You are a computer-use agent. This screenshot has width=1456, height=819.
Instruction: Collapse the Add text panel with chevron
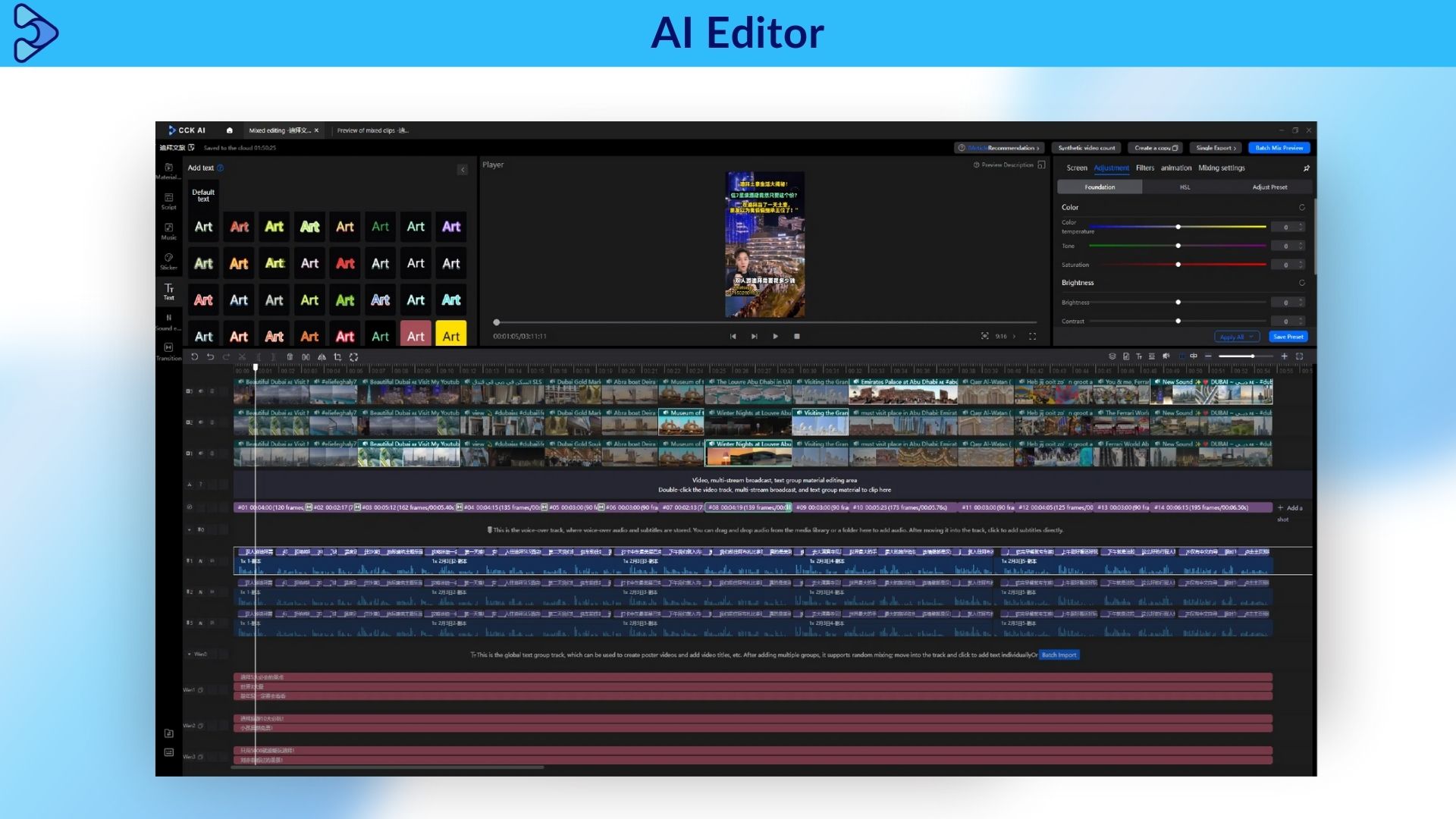point(463,170)
